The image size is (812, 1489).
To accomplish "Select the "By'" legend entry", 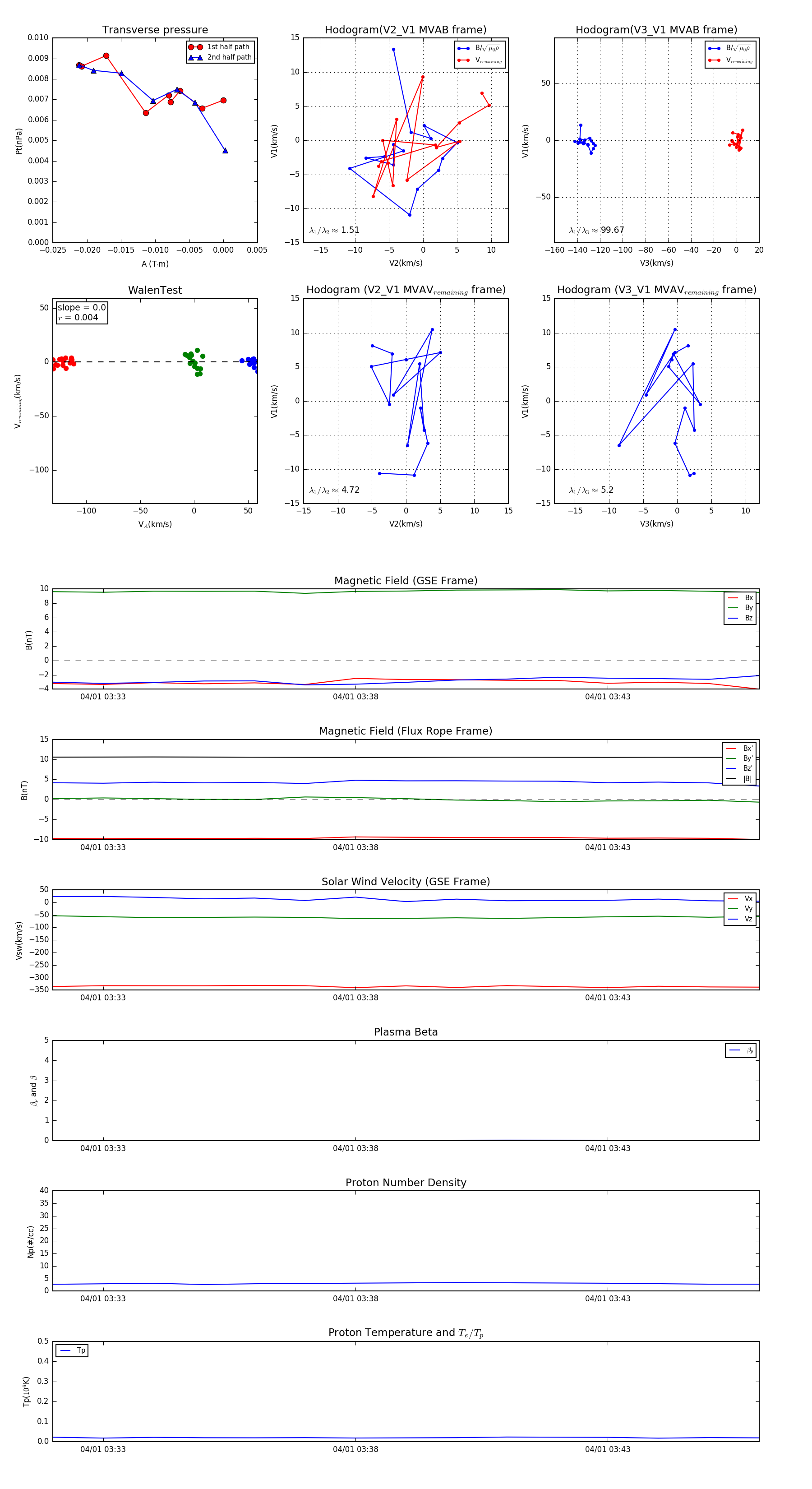I will 739,758.
